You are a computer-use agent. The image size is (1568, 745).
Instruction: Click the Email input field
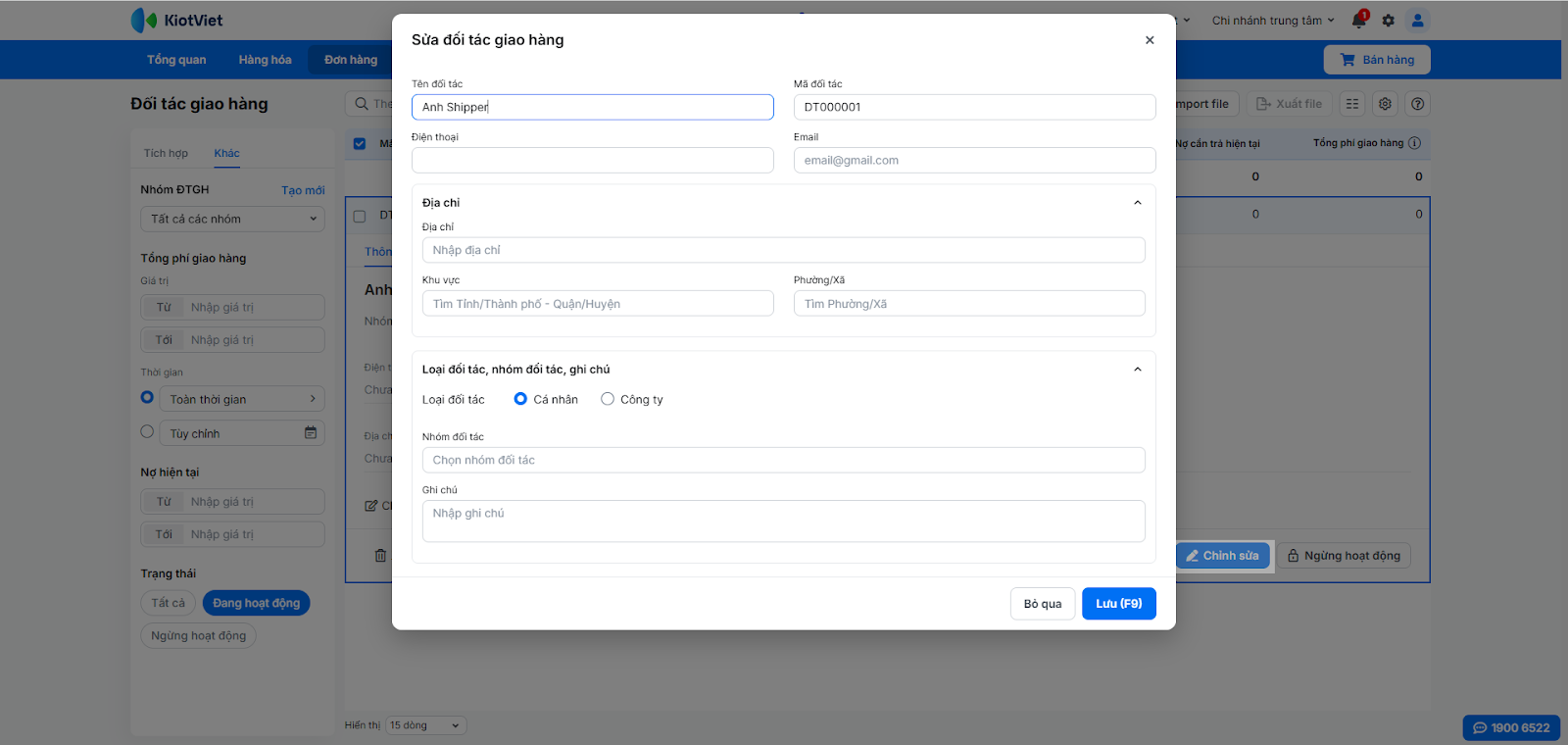click(974, 161)
